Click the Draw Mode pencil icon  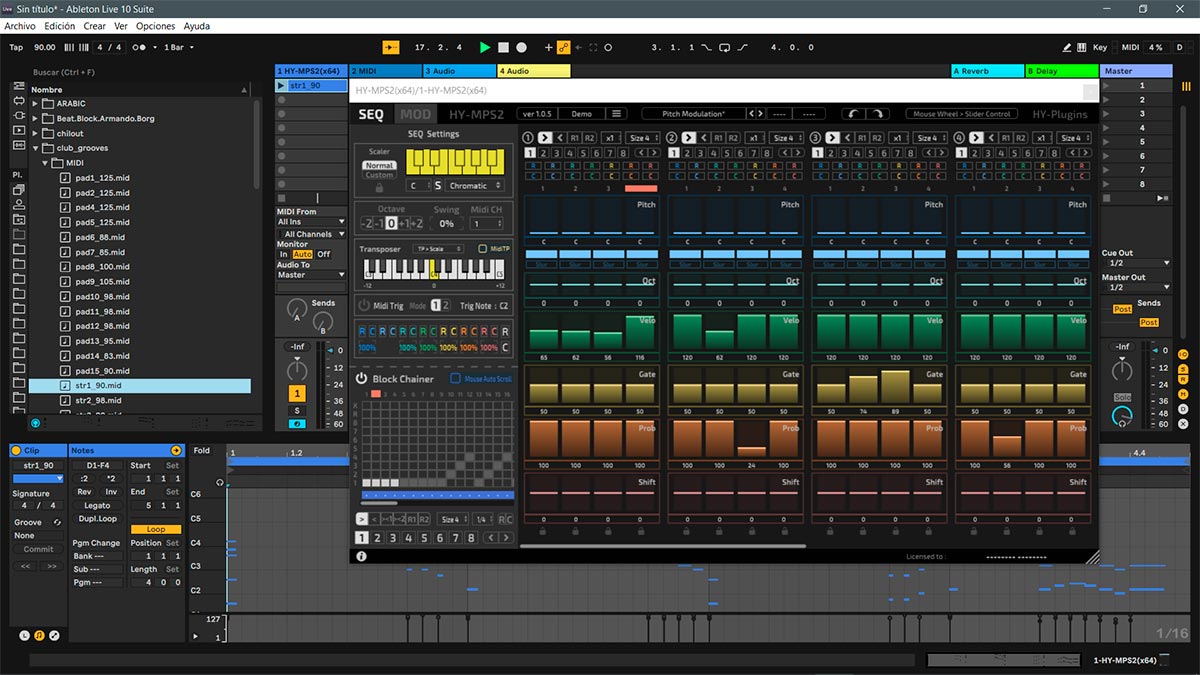tap(1066, 47)
